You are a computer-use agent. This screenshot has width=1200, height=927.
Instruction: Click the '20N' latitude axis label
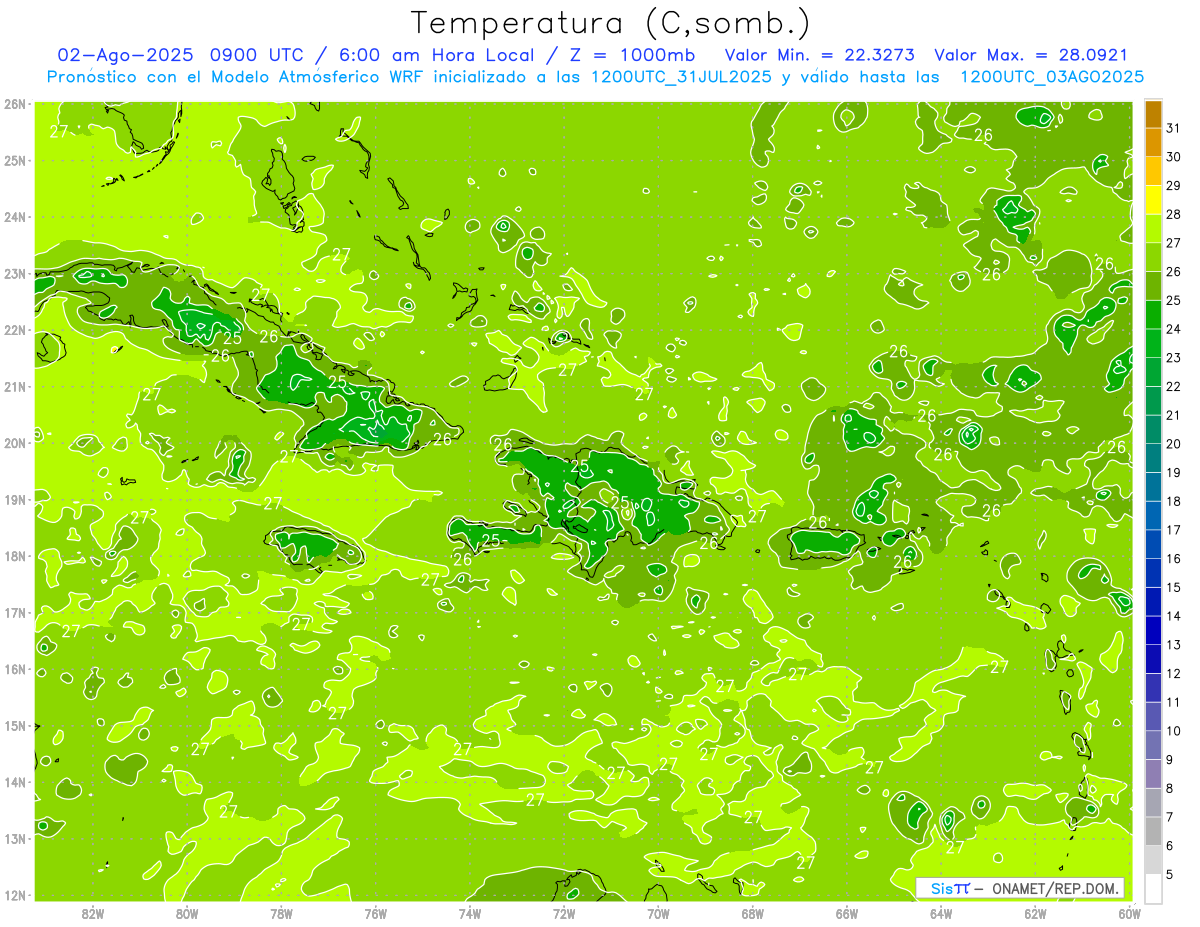(15, 443)
